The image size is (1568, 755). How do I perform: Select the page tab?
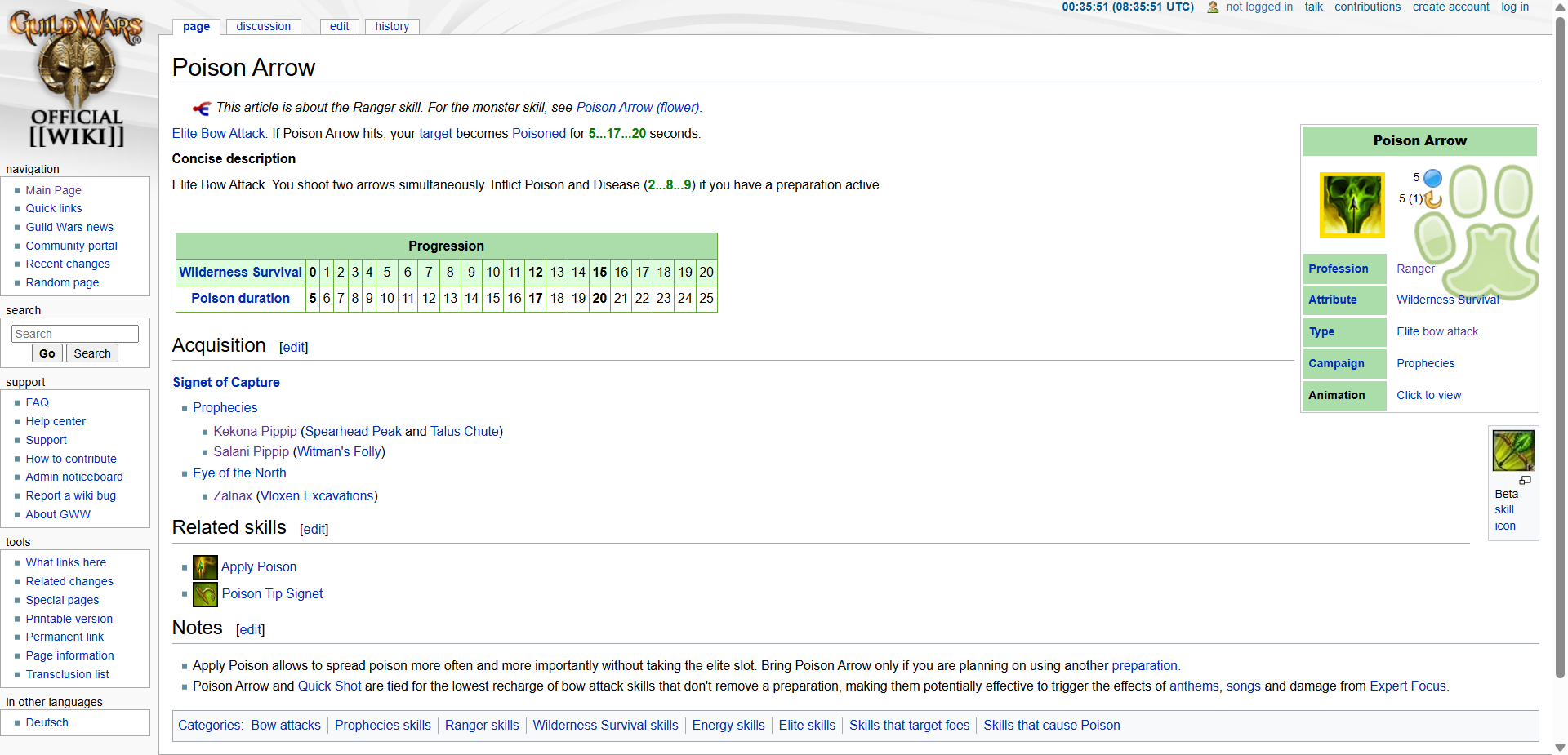[196, 26]
